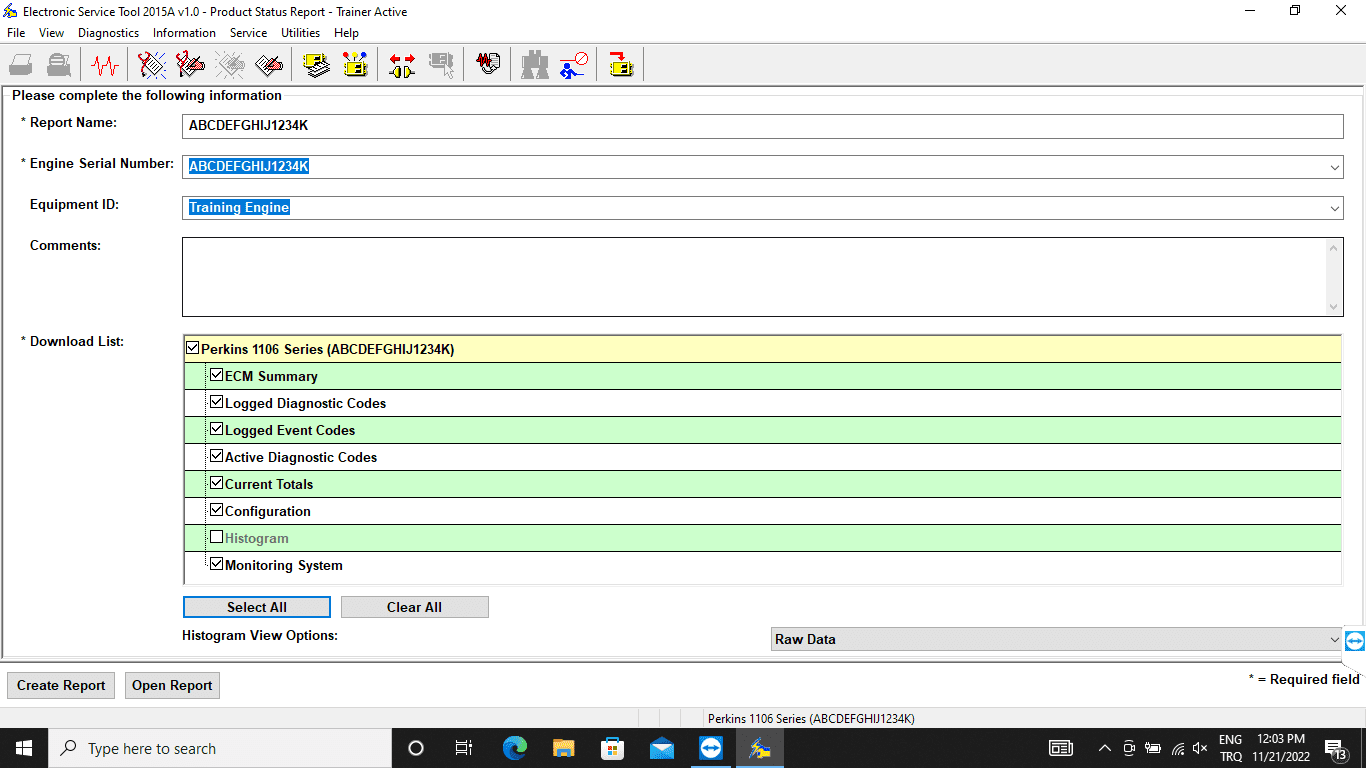The image size is (1366, 768).
Task: Click the ECM Summary toolbar icon
Action: pyautogui.click(x=317, y=66)
